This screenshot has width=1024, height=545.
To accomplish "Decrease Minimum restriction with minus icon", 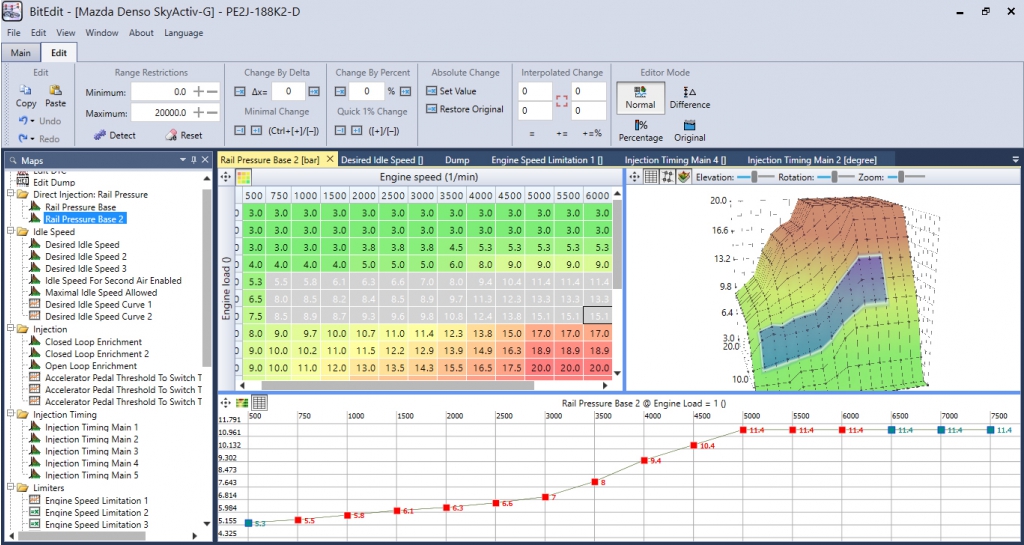I will [x=212, y=92].
